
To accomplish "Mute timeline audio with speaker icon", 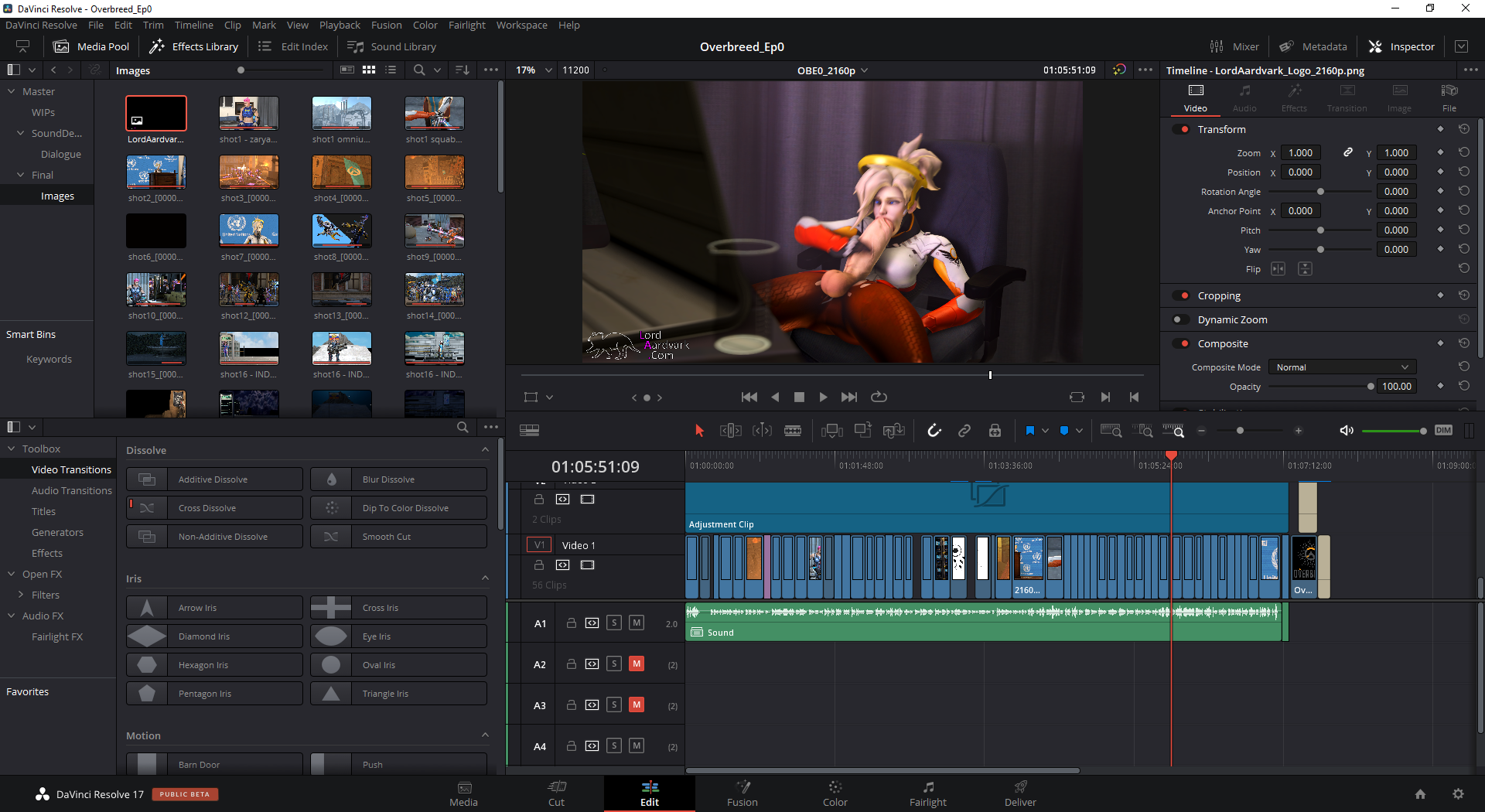I will pos(1347,431).
